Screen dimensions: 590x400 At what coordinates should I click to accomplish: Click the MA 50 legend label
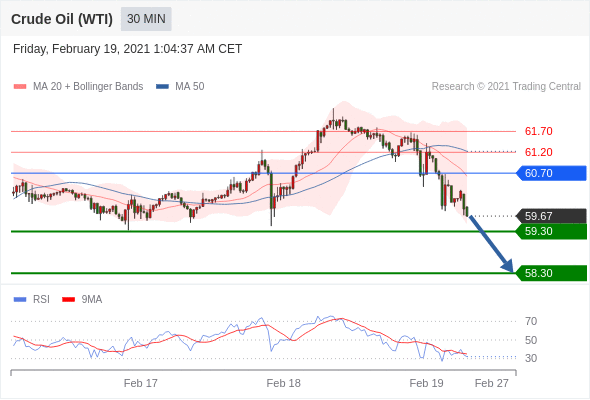point(190,87)
